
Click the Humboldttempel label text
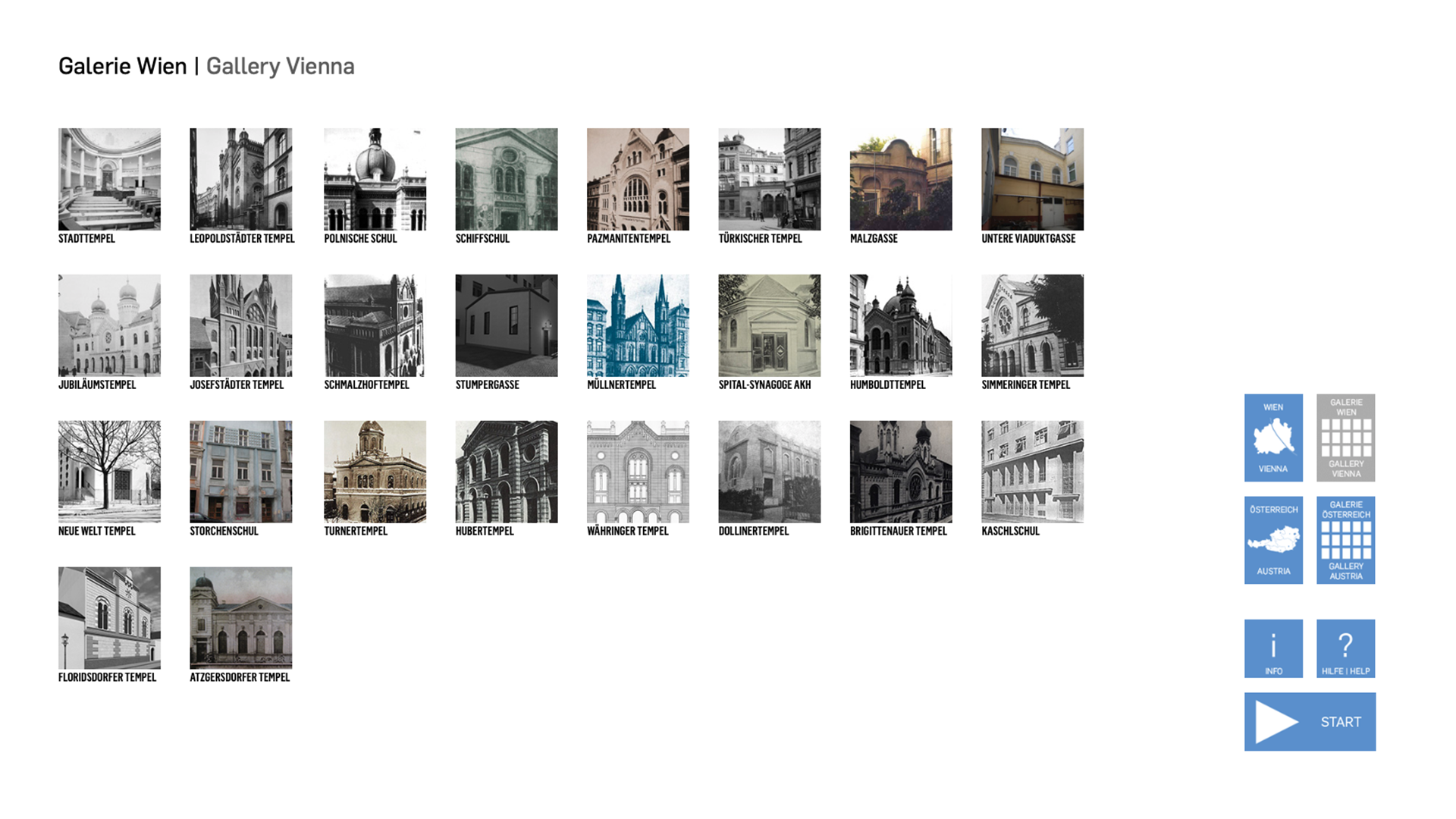[x=887, y=385]
